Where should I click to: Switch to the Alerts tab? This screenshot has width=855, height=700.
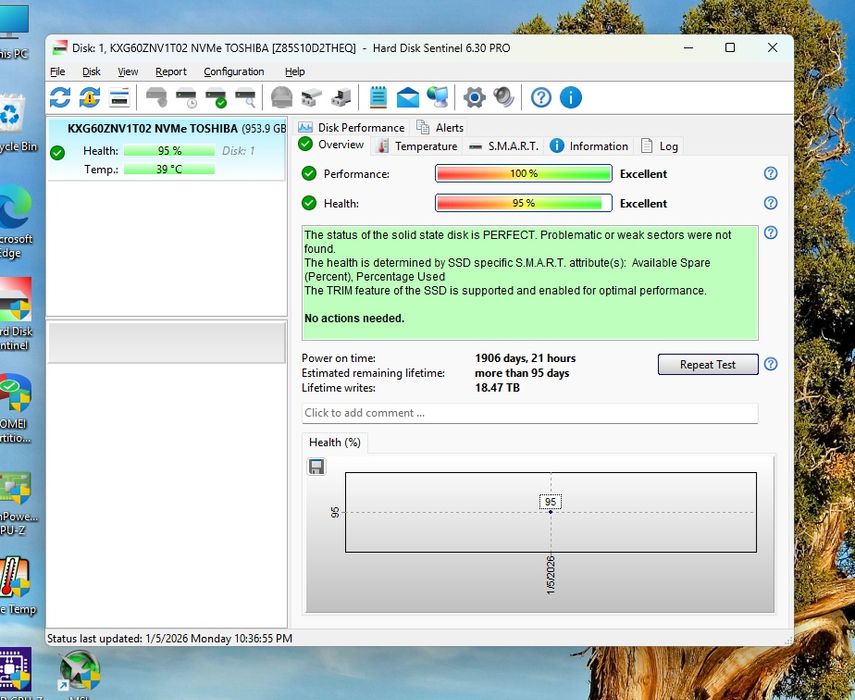(441, 128)
